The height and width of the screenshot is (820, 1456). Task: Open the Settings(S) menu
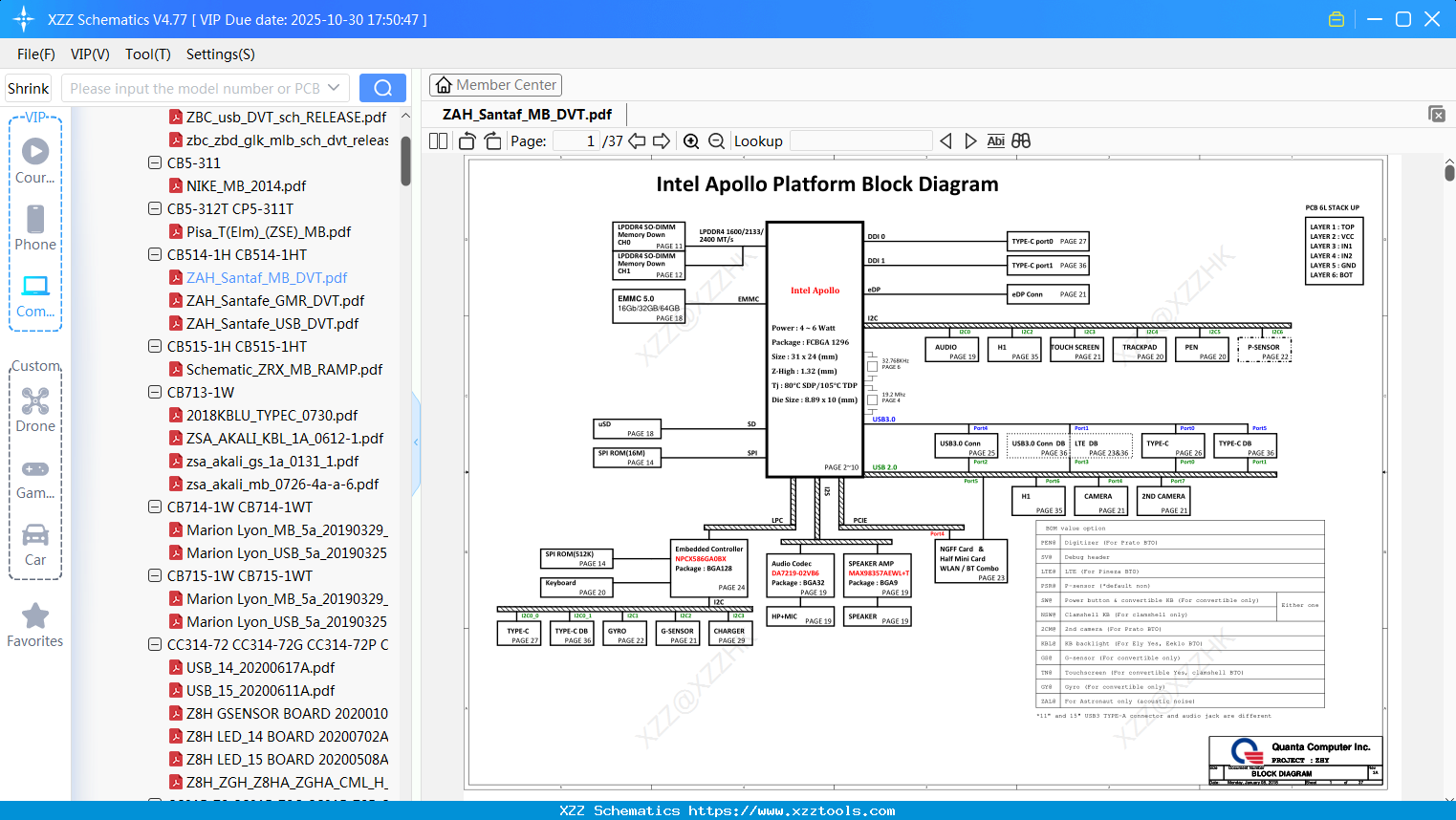coord(220,54)
